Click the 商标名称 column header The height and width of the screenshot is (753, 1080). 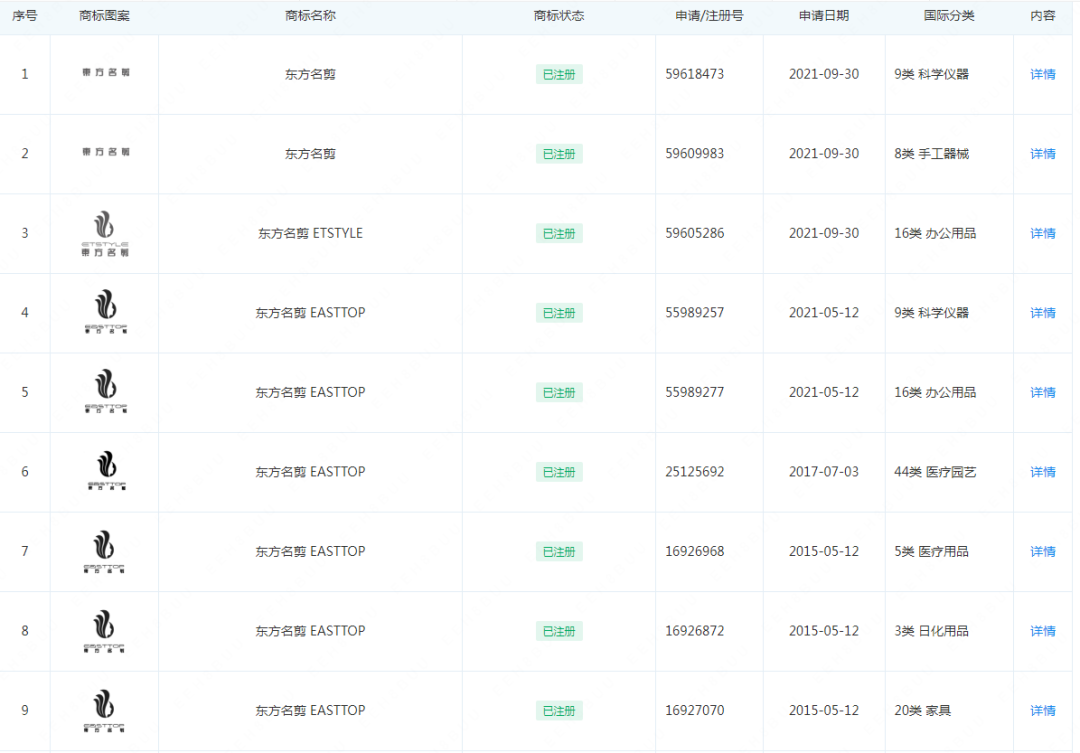(311, 16)
